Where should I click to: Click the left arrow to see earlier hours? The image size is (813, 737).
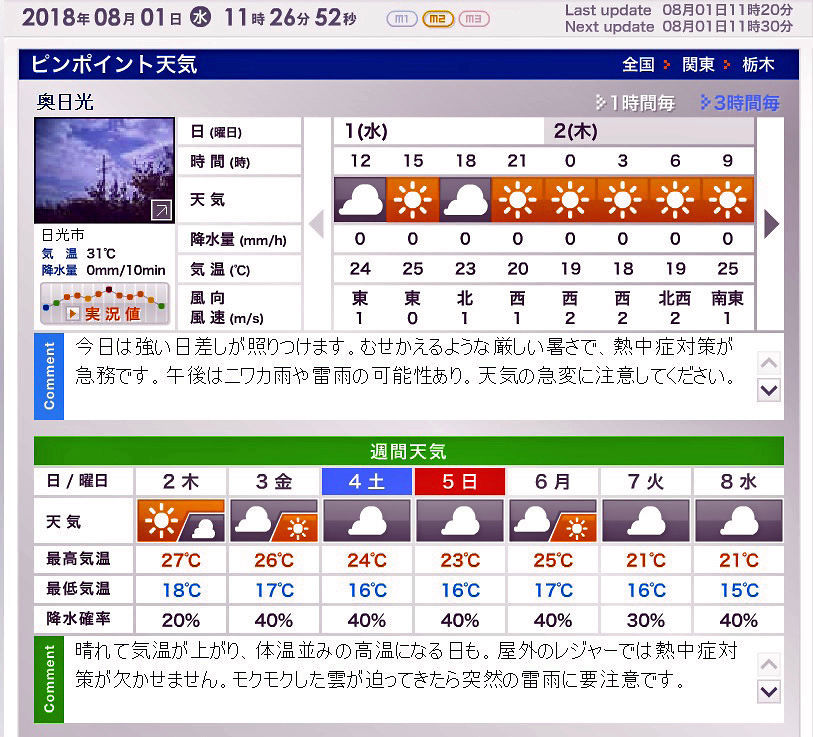click(x=318, y=224)
